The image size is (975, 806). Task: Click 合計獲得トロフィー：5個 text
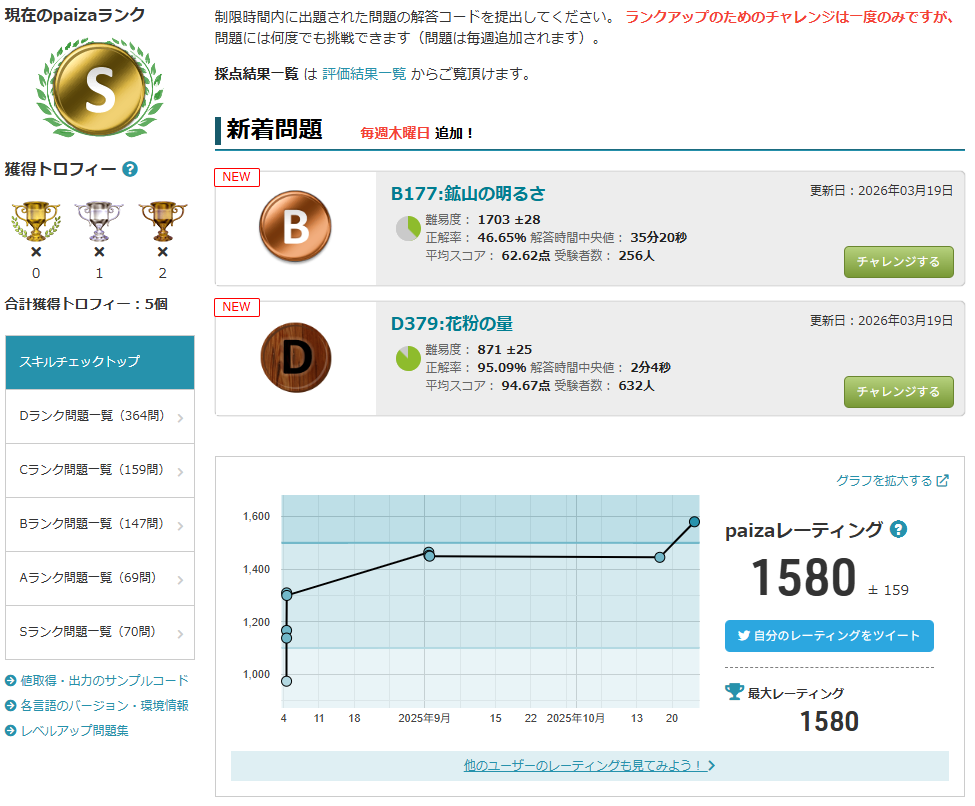[86, 304]
